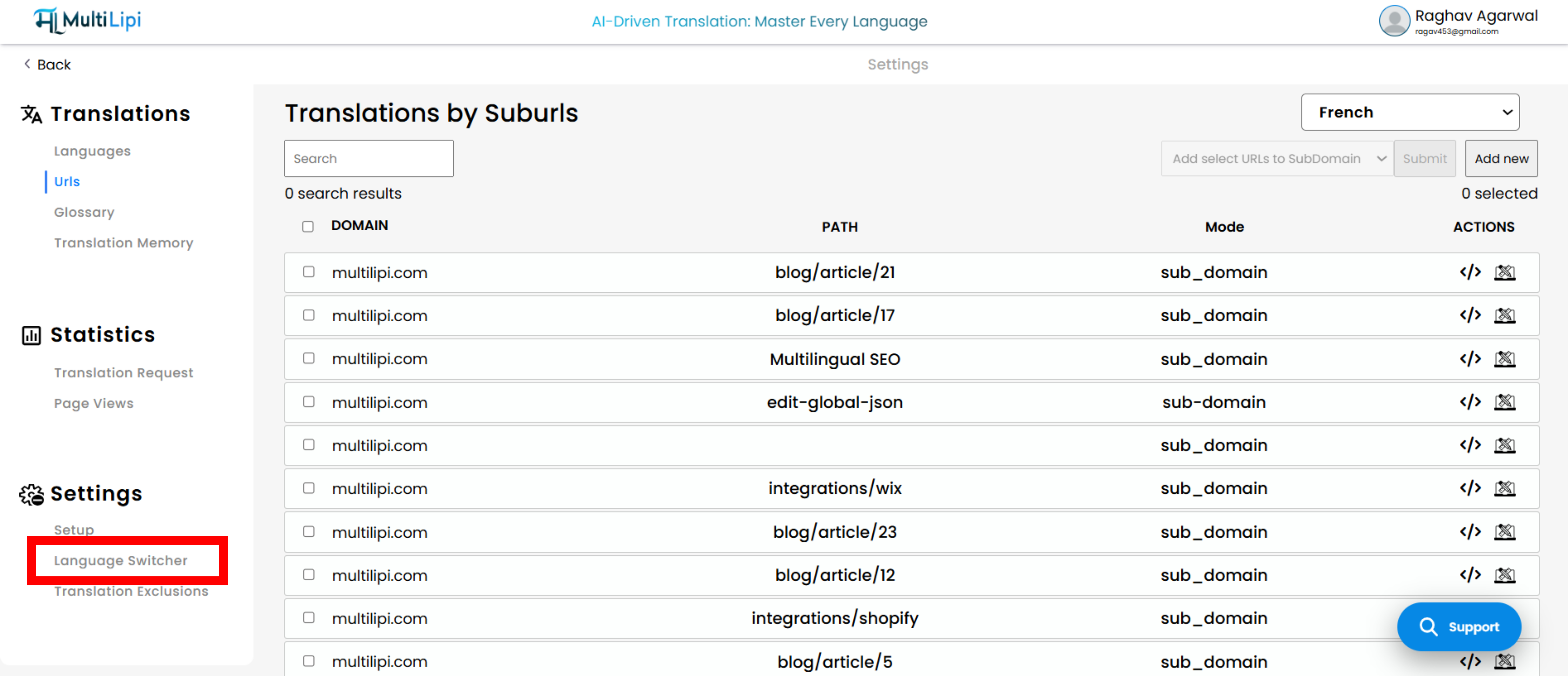Click the Submit button

pyautogui.click(x=1424, y=158)
